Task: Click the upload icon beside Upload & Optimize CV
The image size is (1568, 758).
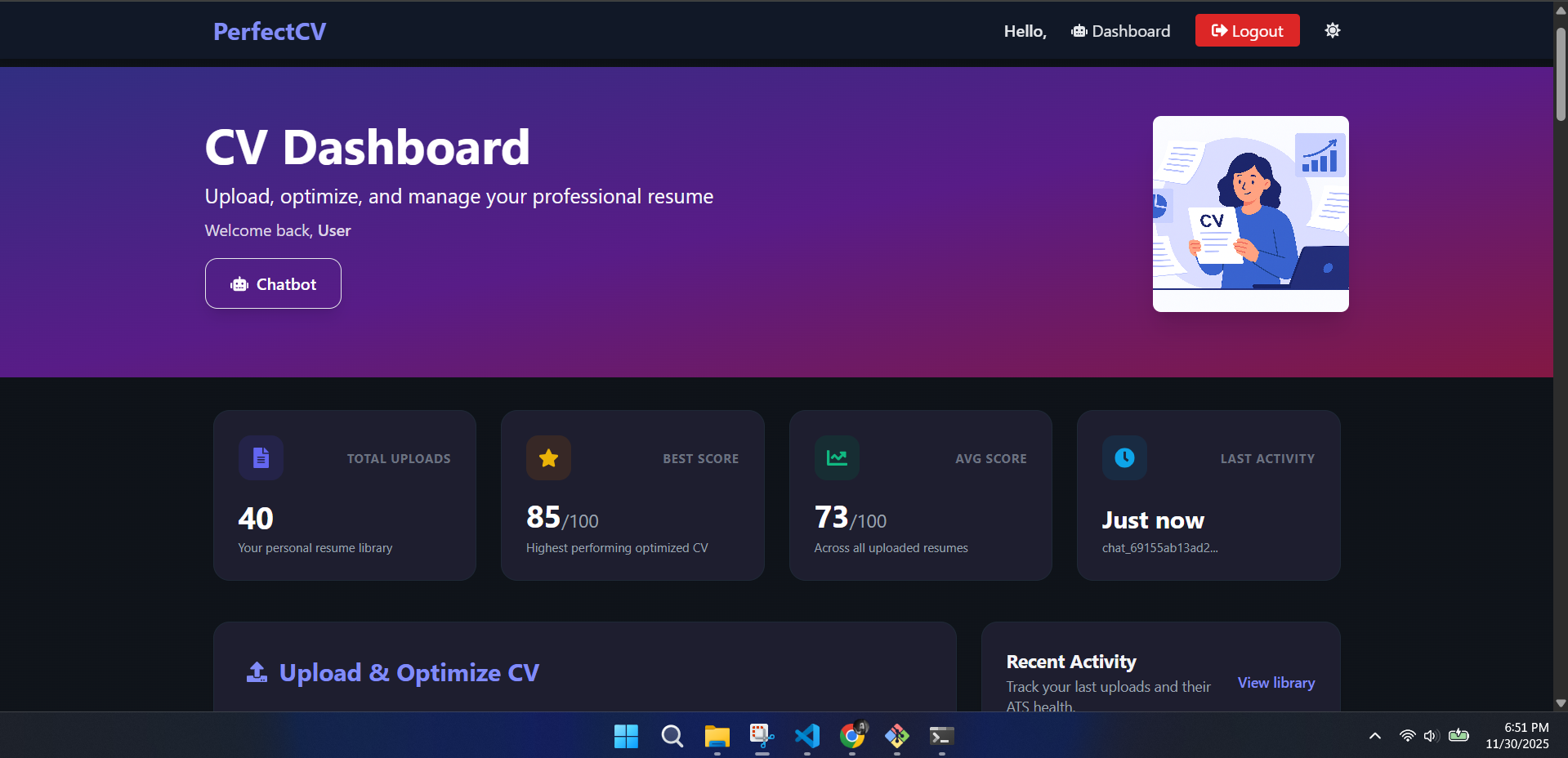Action: [x=257, y=671]
